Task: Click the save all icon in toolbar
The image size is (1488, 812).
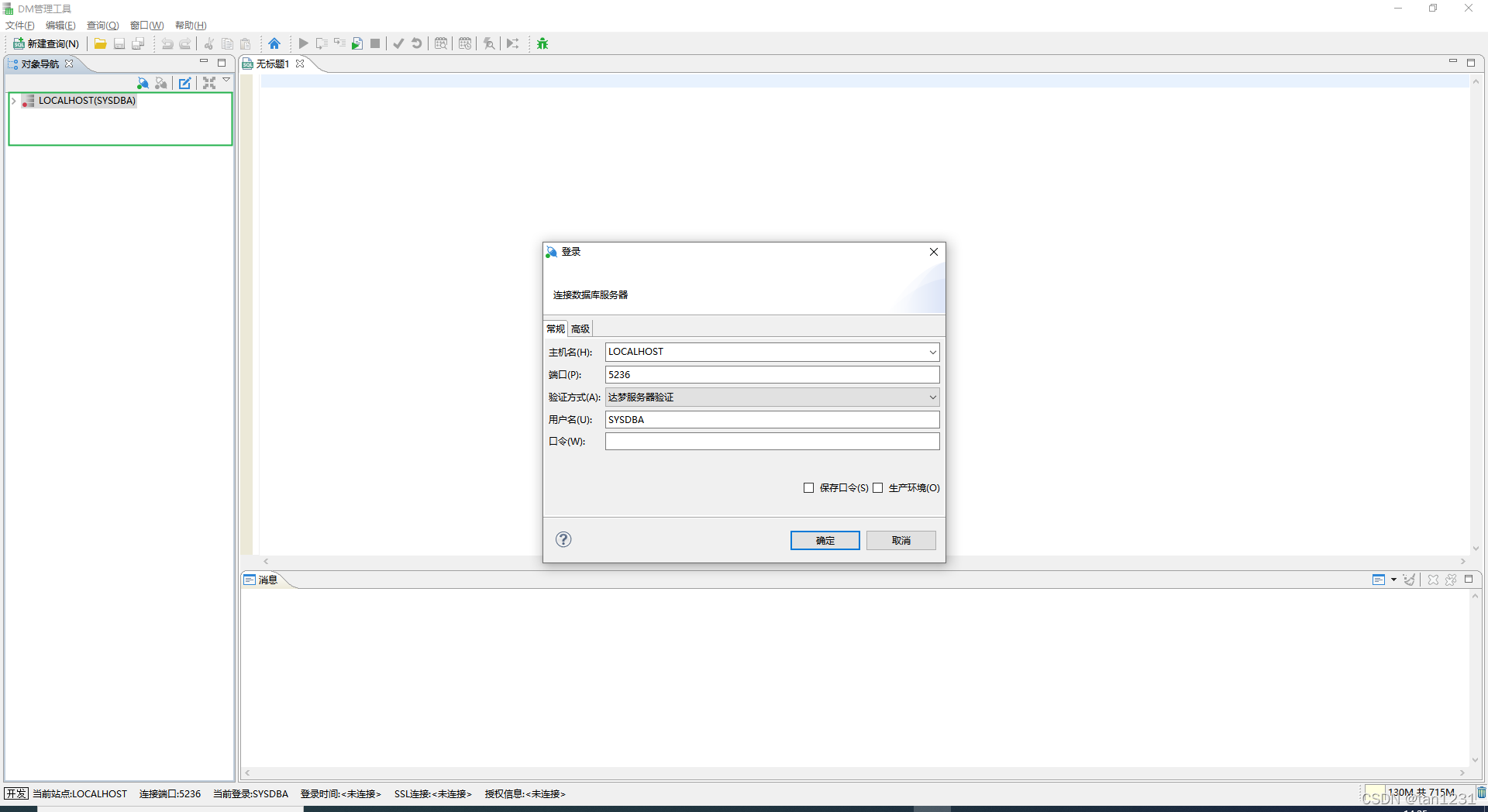Action: pyautogui.click(x=138, y=43)
